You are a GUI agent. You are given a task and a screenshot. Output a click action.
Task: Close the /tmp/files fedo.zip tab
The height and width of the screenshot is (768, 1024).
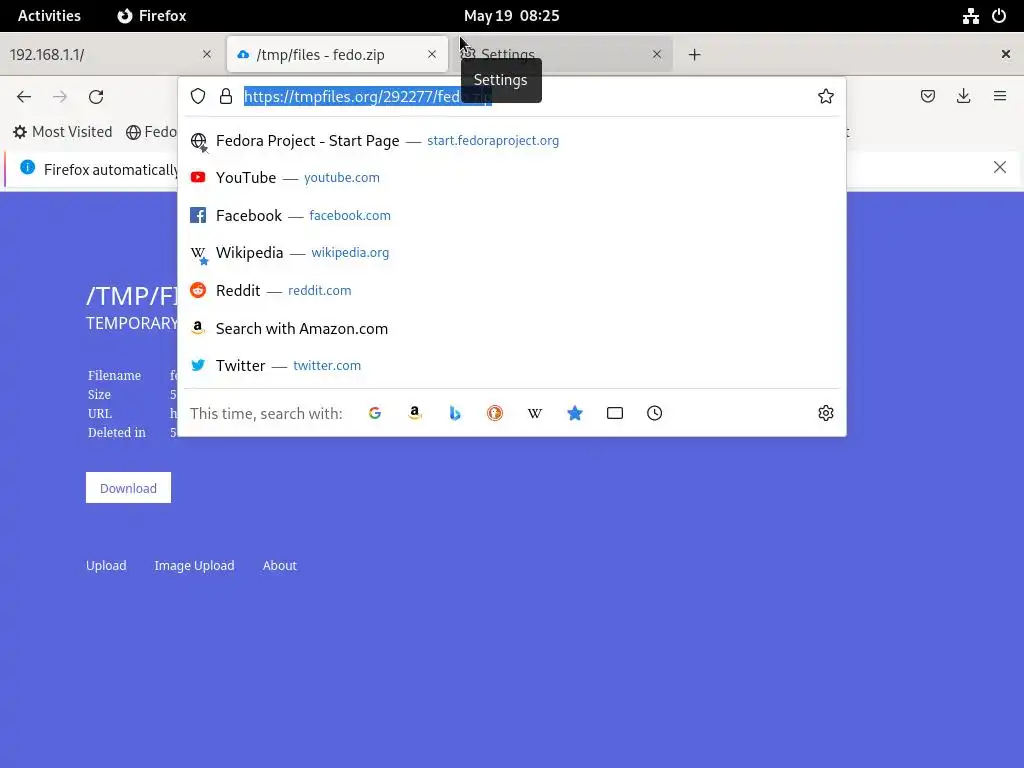pyautogui.click(x=432, y=54)
